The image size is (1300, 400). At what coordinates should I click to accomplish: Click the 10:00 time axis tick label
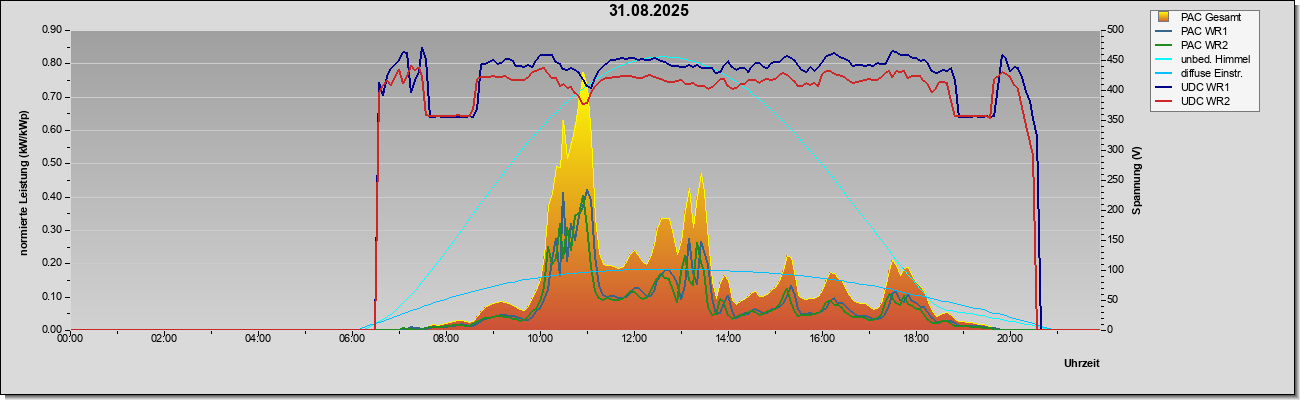click(x=540, y=340)
